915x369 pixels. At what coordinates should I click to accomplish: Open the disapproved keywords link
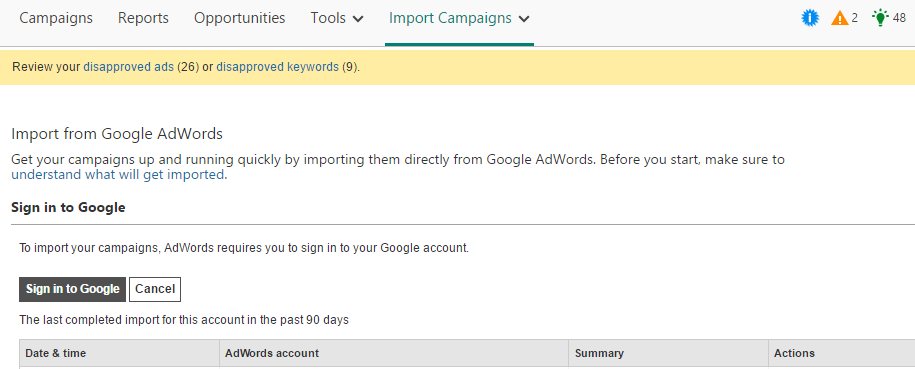[277, 67]
